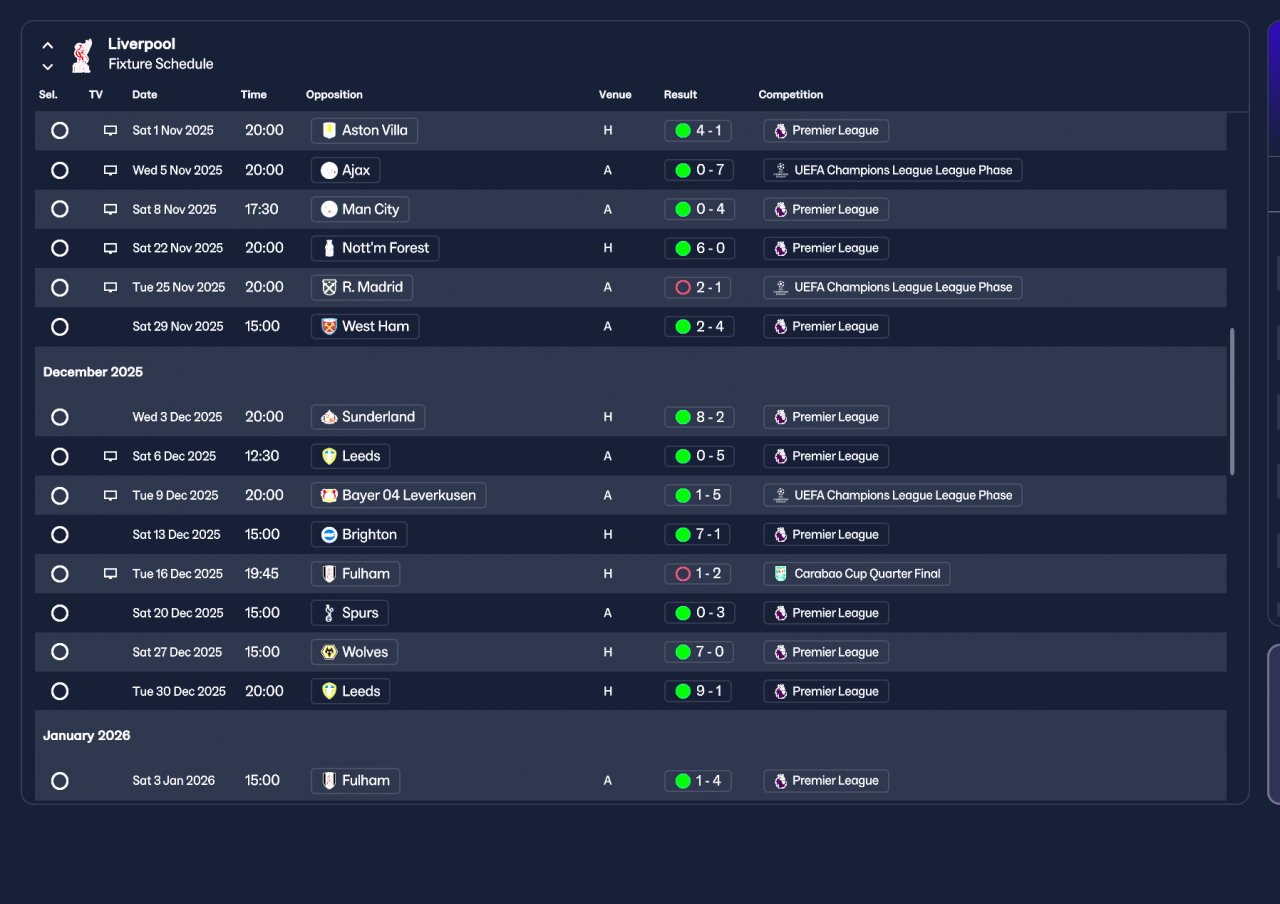Open the Aston Villa opposition button
1280x904 pixels.
pyautogui.click(x=365, y=131)
